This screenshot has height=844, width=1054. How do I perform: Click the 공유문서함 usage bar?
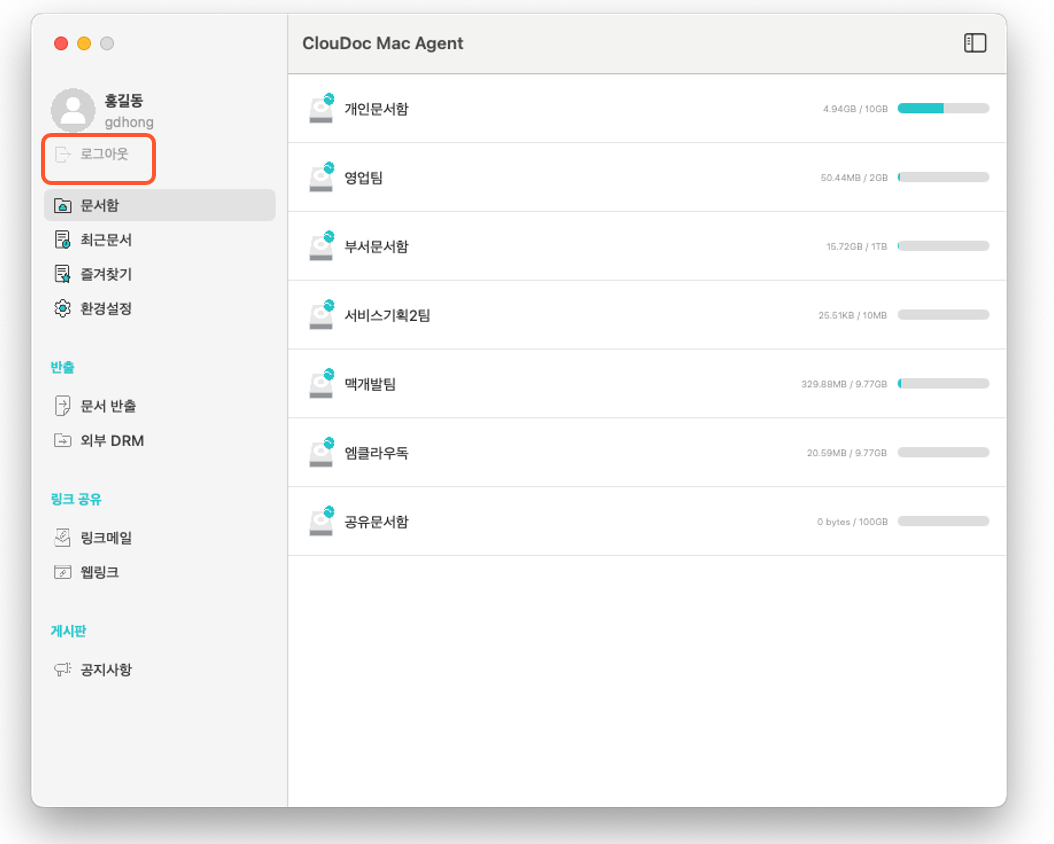pyautogui.click(x=943, y=521)
